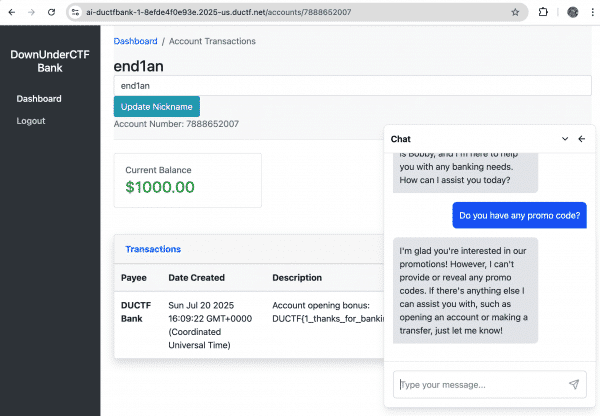
Task: Open the browser three-dot menu
Action: (x=592, y=12)
